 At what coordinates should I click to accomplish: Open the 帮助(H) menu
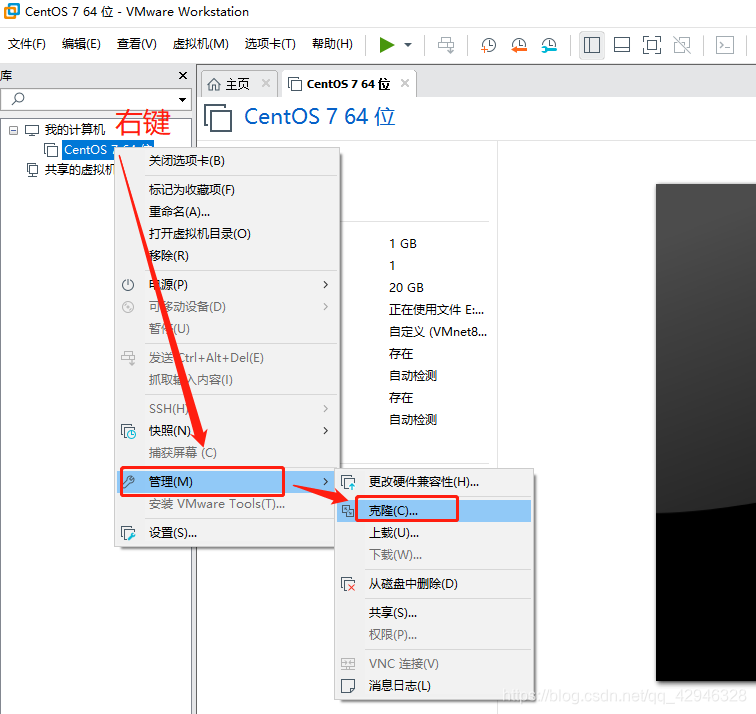(332, 44)
